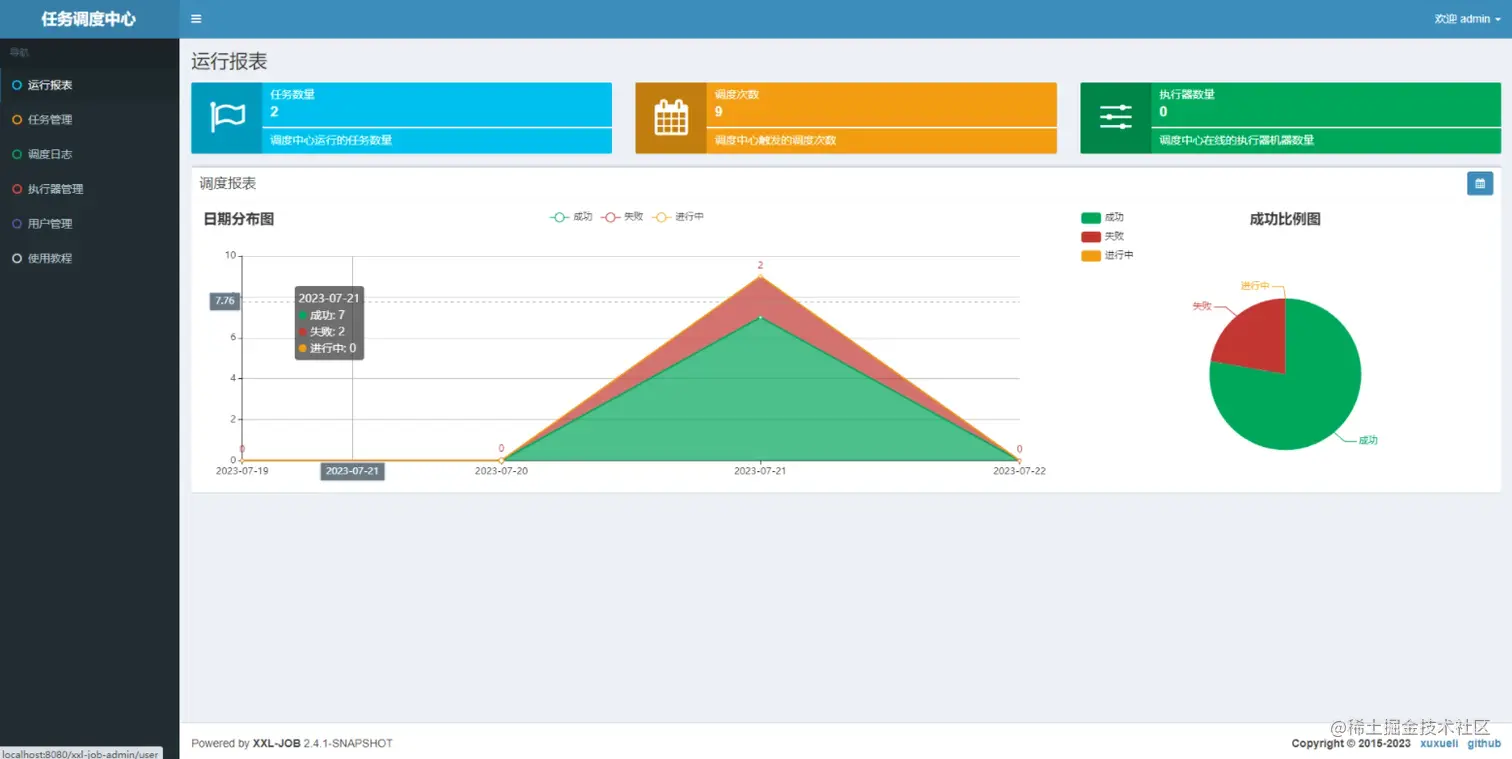Viewport: 1512px width, 759px height.
Task: Click the sliders icon on the 执行器数量 card
Action: point(1115,118)
